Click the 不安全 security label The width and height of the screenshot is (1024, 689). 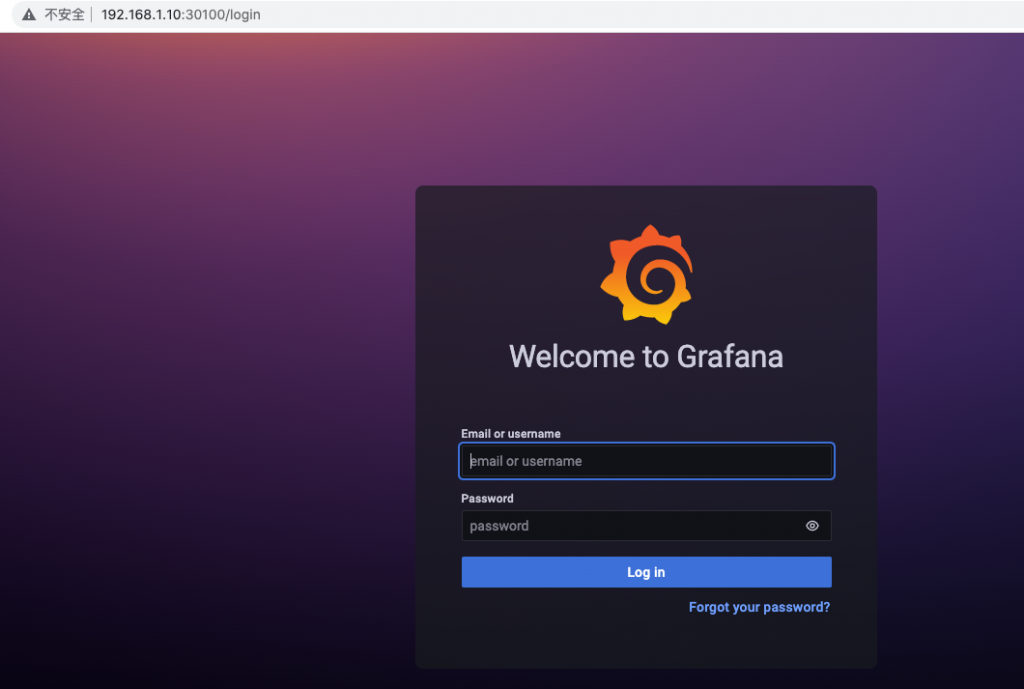click(x=65, y=14)
